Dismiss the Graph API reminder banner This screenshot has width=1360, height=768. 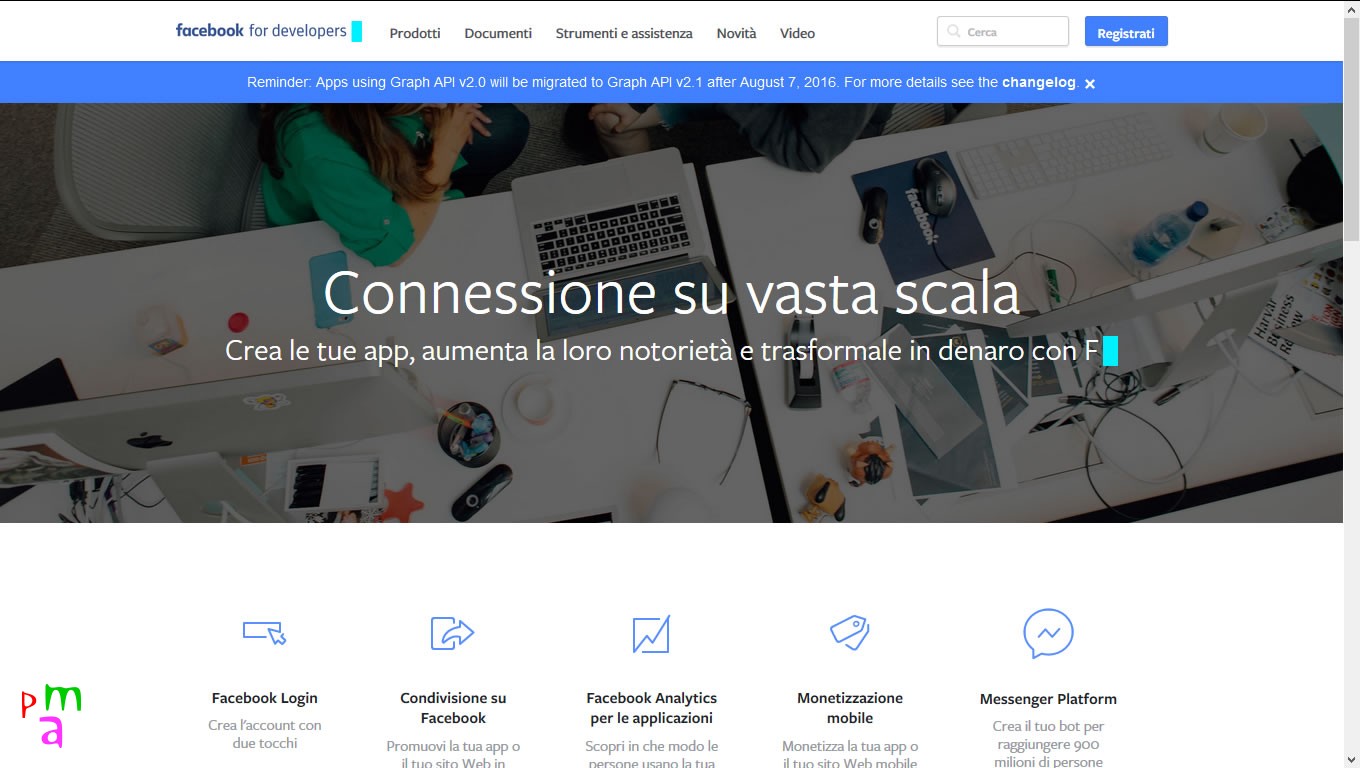(1090, 84)
